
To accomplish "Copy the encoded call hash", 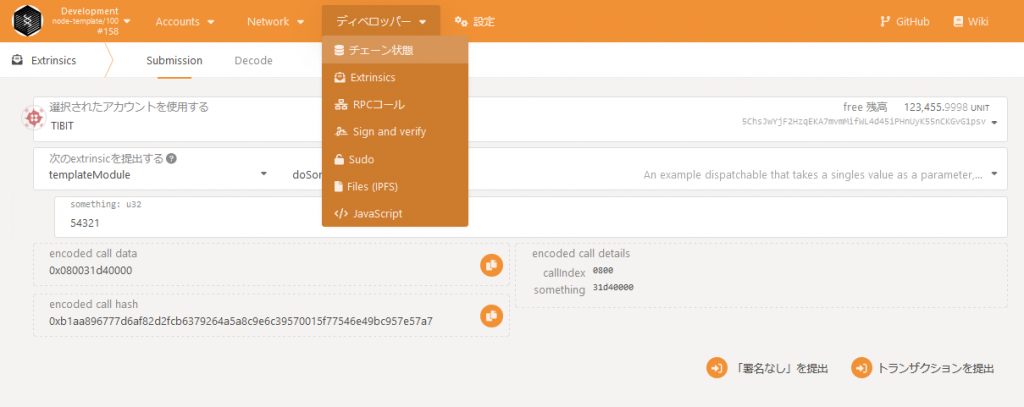I will [x=490, y=315].
